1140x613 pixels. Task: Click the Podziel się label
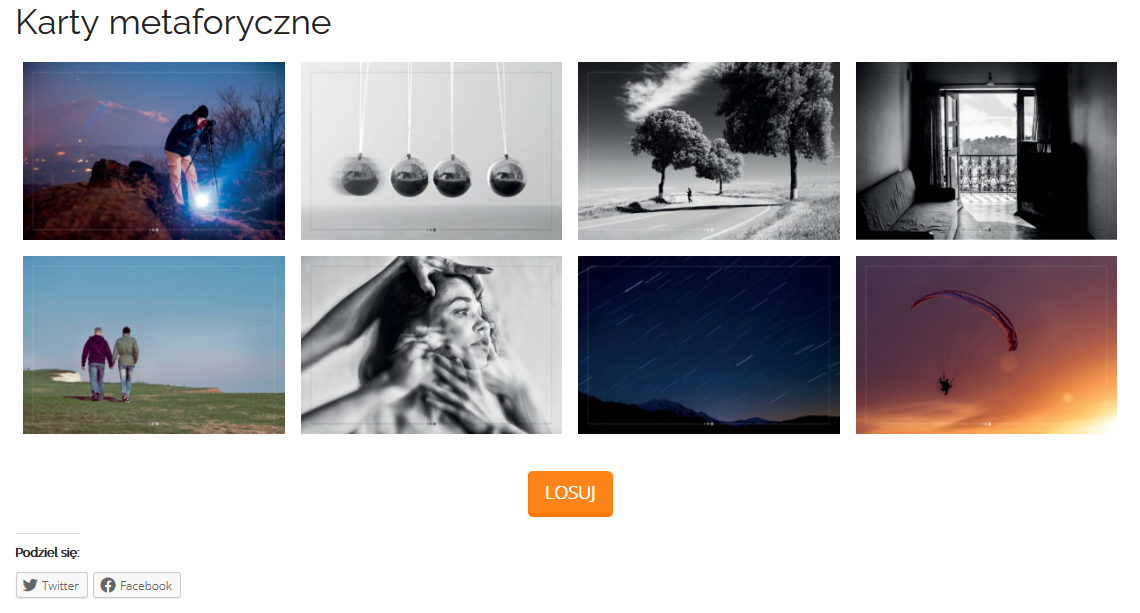click(x=47, y=553)
